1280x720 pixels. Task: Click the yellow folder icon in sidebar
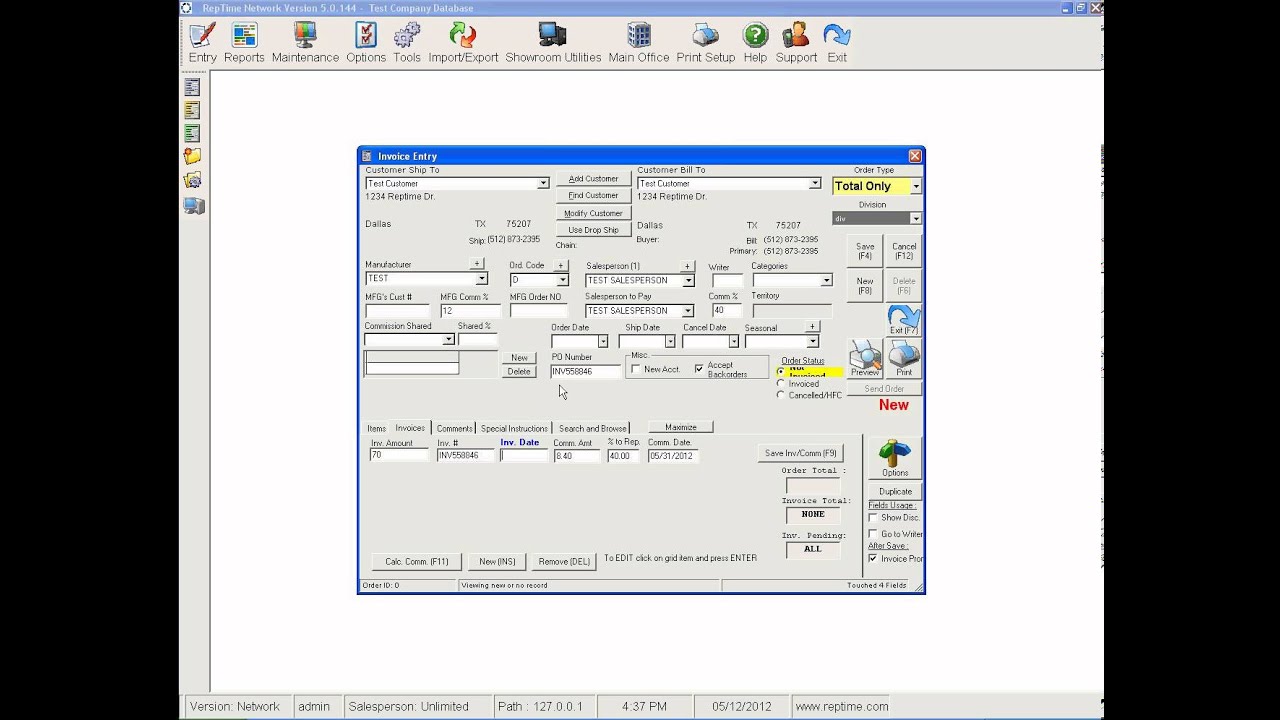(192, 156)
